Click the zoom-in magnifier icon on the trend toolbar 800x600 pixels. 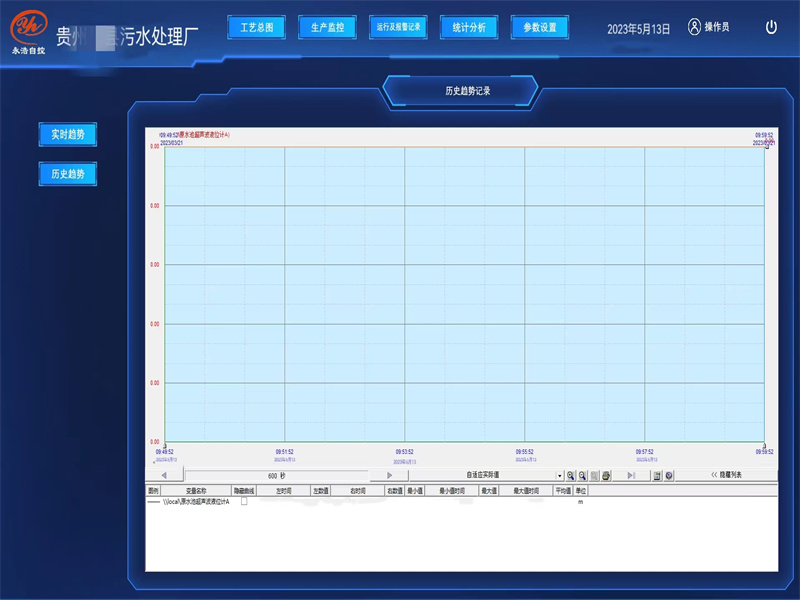point(571,474)
